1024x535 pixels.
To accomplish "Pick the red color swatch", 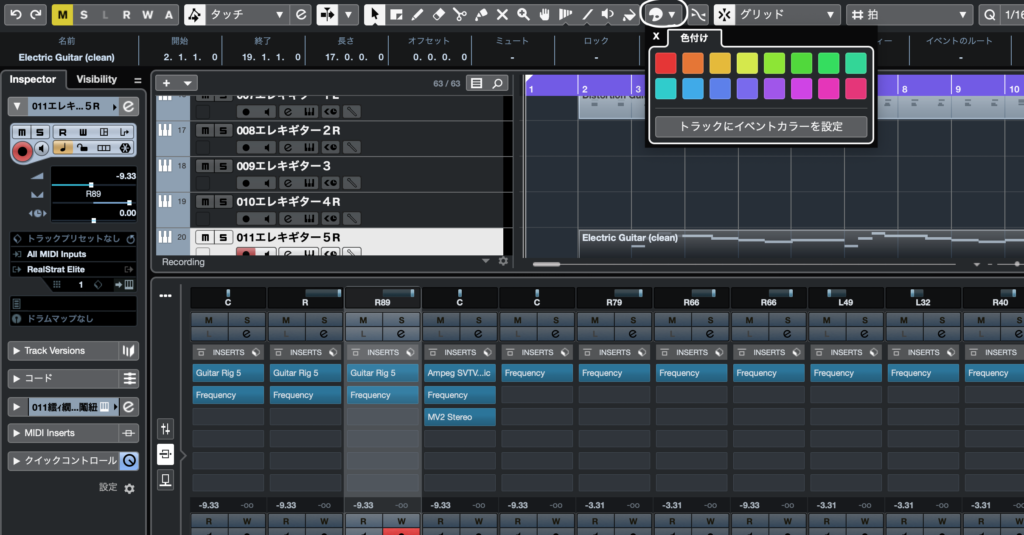I will click(x=665, y=63).
